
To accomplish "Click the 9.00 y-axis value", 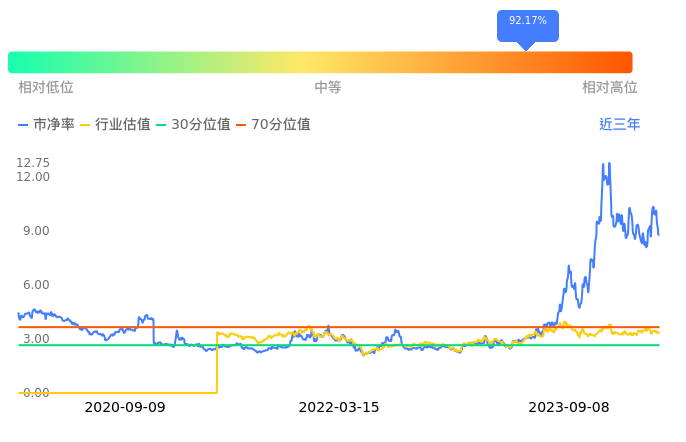I will pyautogui.click(x=36, y=231).
